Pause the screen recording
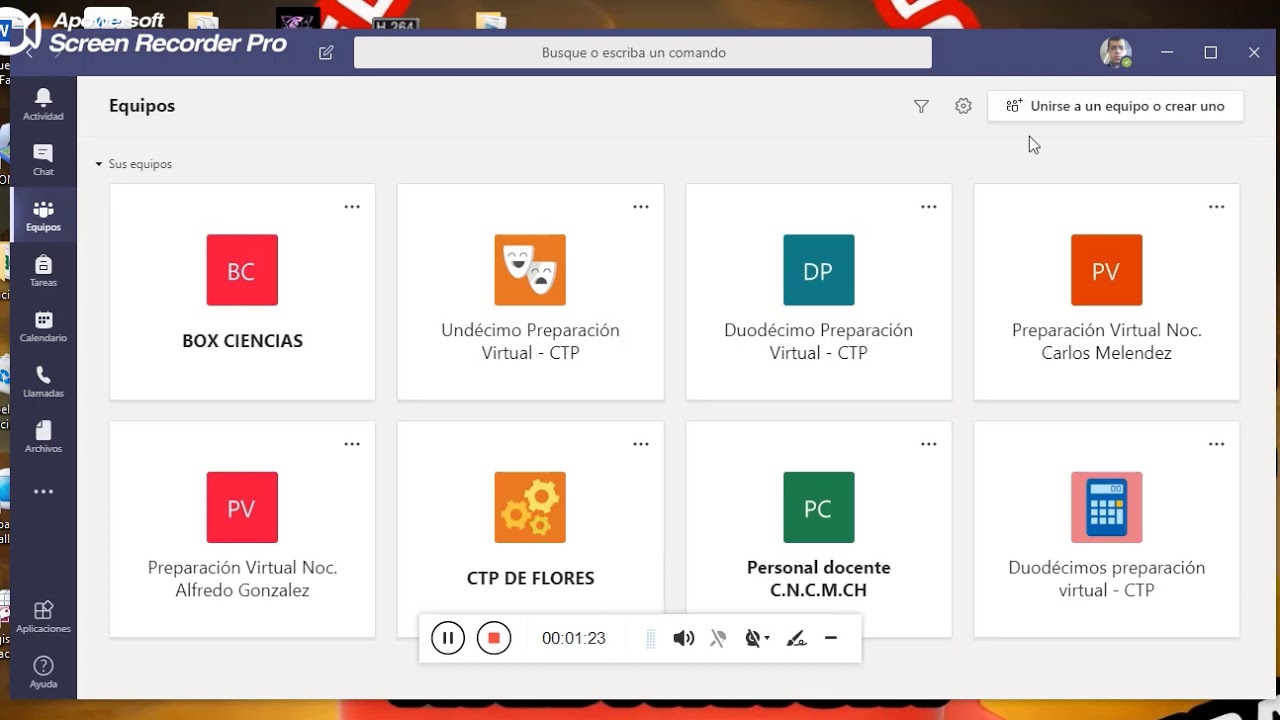 pos(448,638)
